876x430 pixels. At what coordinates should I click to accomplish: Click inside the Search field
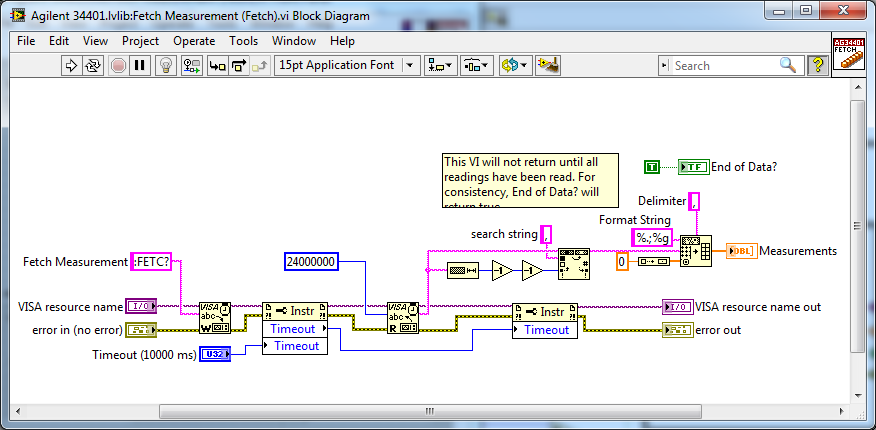pos(726,65)
